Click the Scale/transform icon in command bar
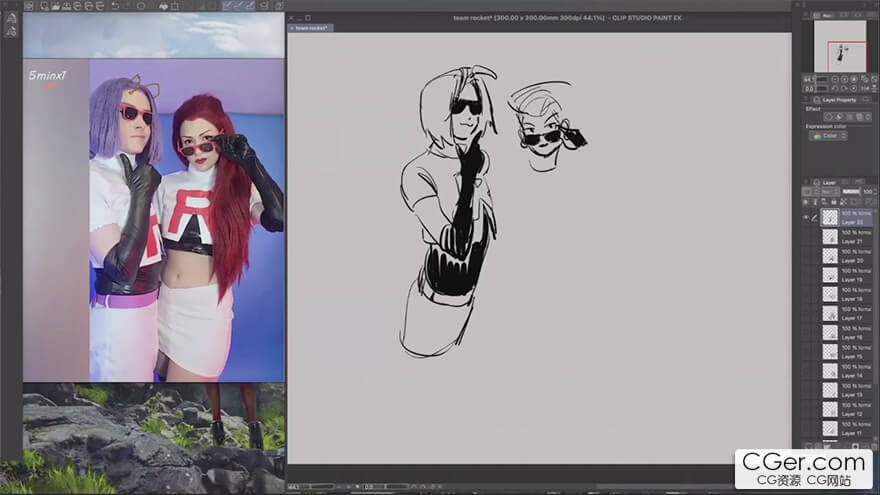This screenshot has height=495, width=880. tap(175, 6)
